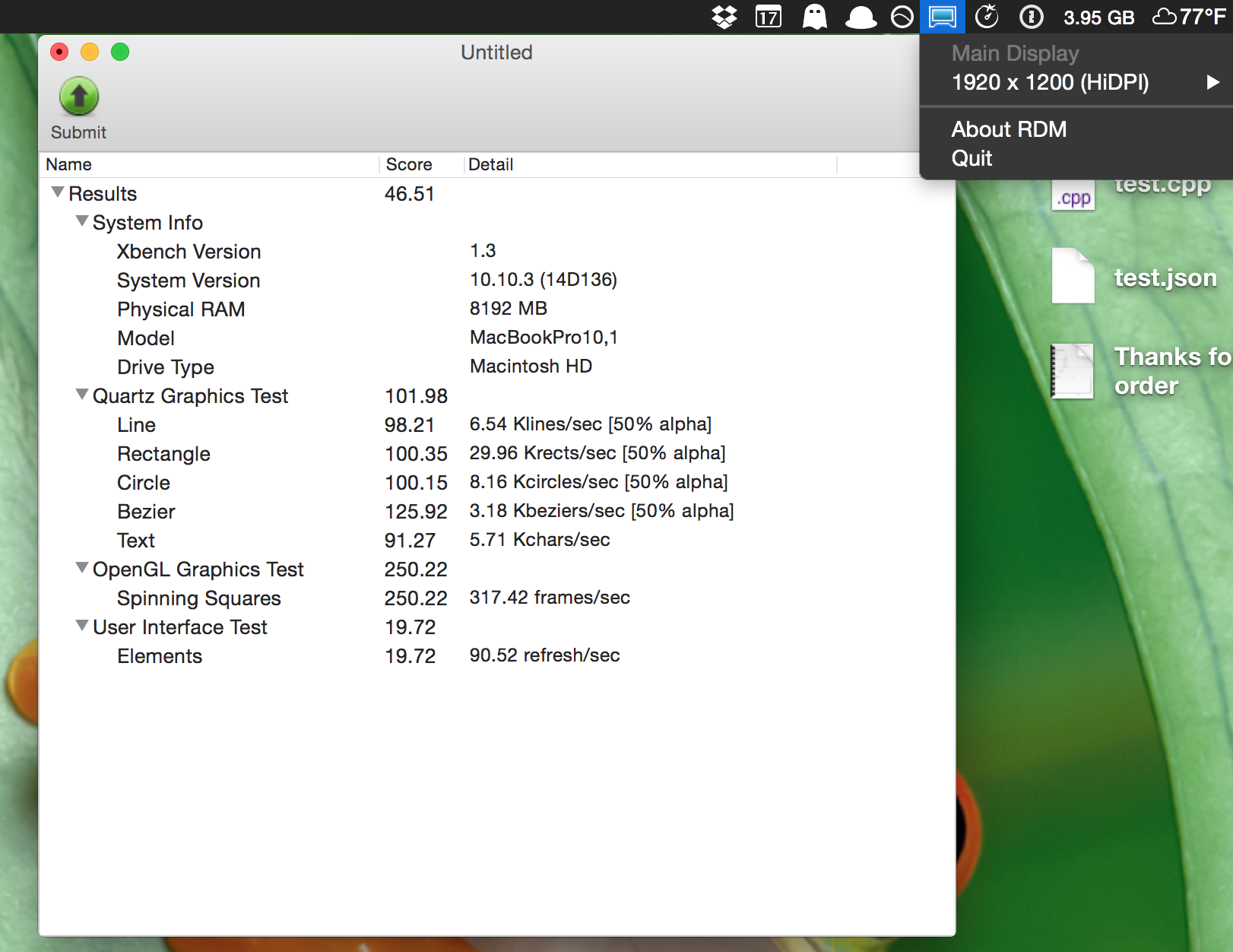Image resolution: width=1233 pixels, height=952 pixels.
Task: Click the detail 10.10.3 (14D136)
Action: click(x=544, y=280)
